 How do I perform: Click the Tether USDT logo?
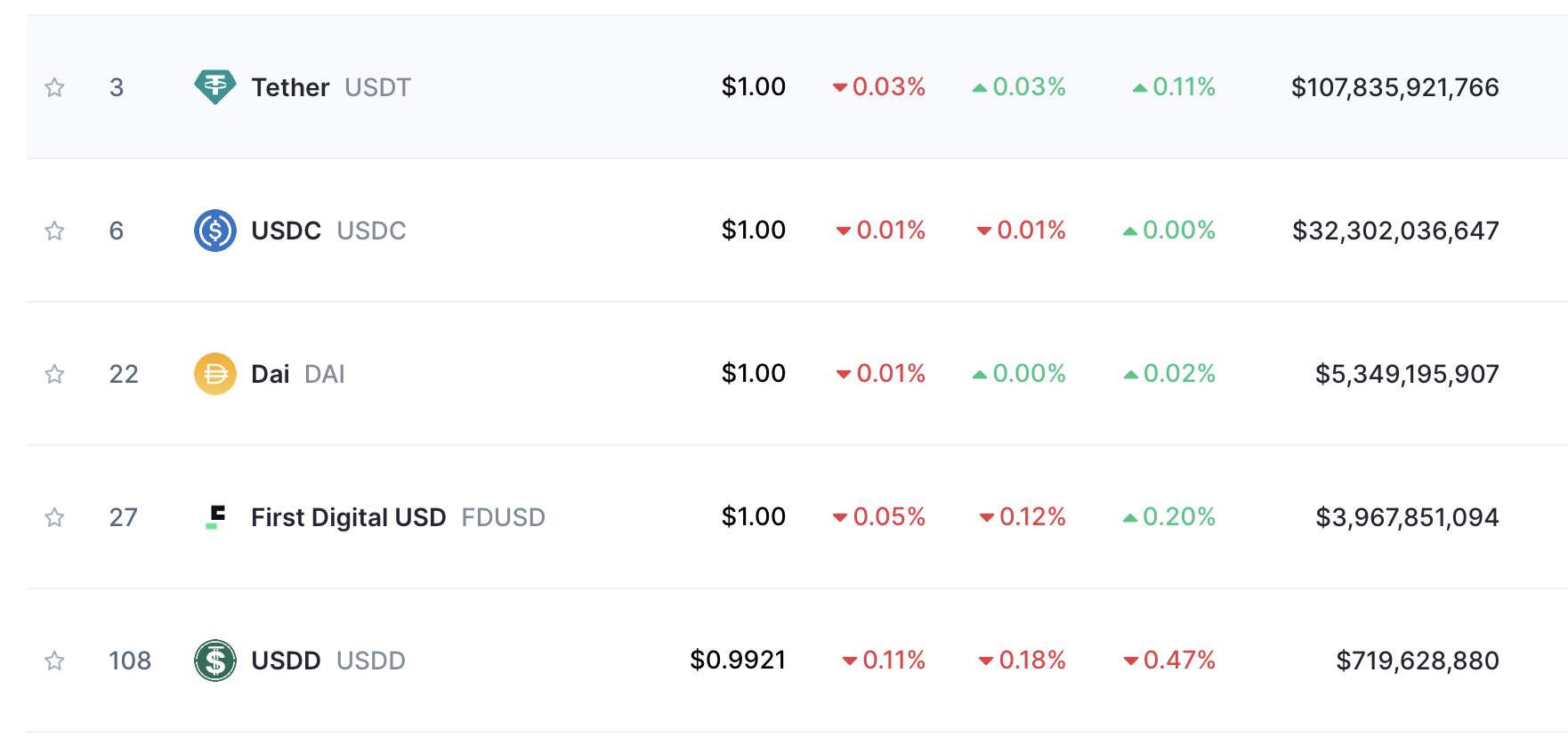click(215, 86)
